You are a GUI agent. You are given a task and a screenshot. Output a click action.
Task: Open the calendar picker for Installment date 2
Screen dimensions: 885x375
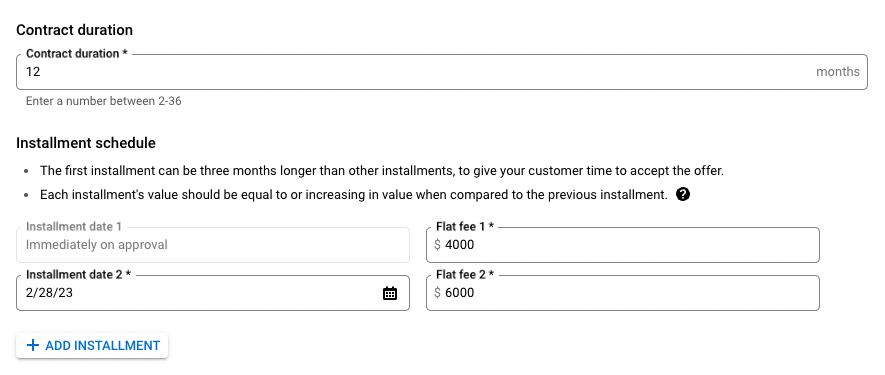tap(389, 293)
